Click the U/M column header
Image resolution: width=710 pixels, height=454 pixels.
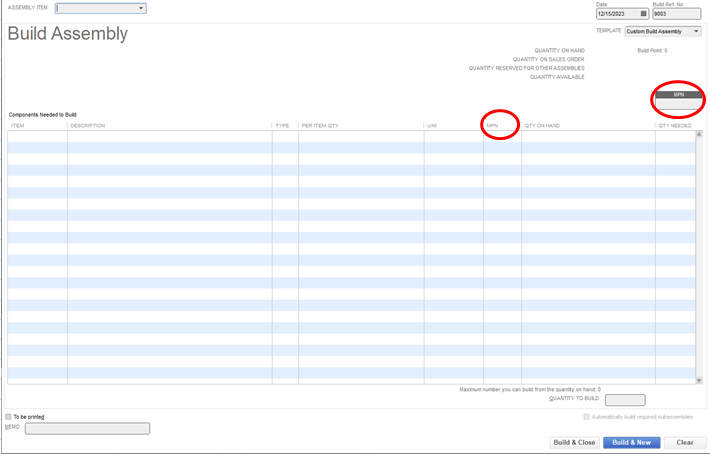click(x=432, y=125)
